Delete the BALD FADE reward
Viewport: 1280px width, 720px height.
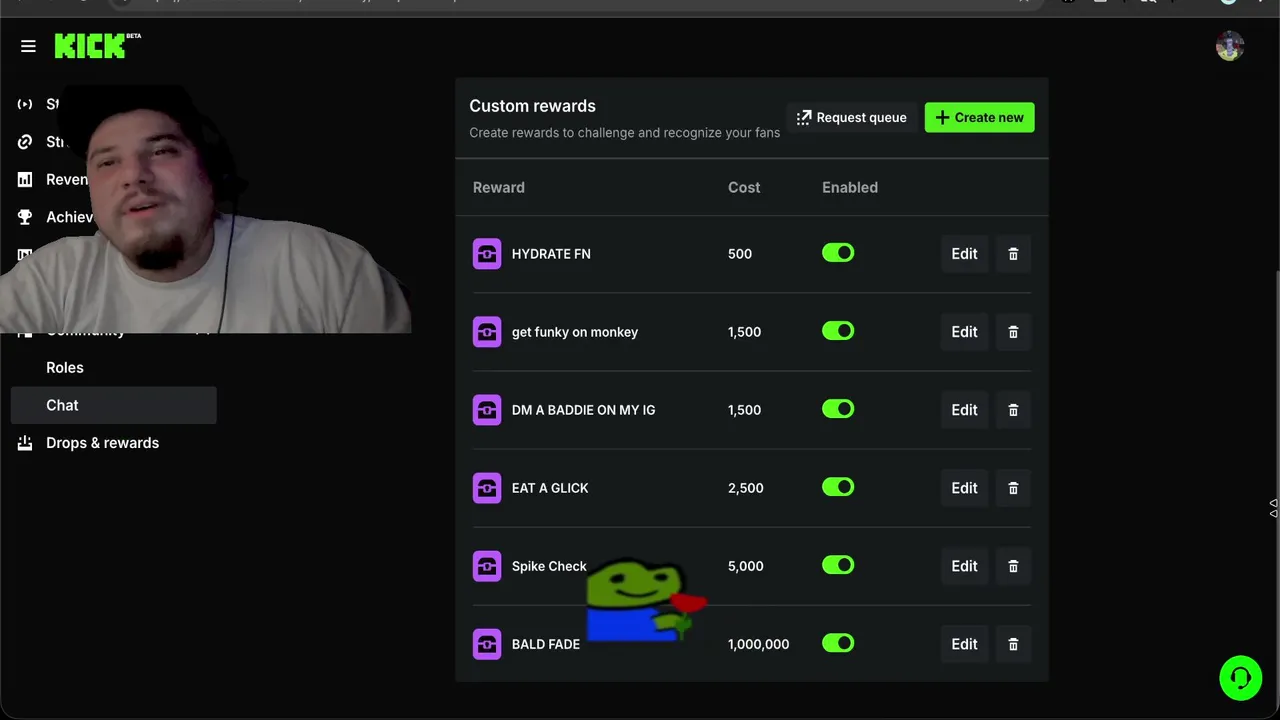(x=1013, y=644)
